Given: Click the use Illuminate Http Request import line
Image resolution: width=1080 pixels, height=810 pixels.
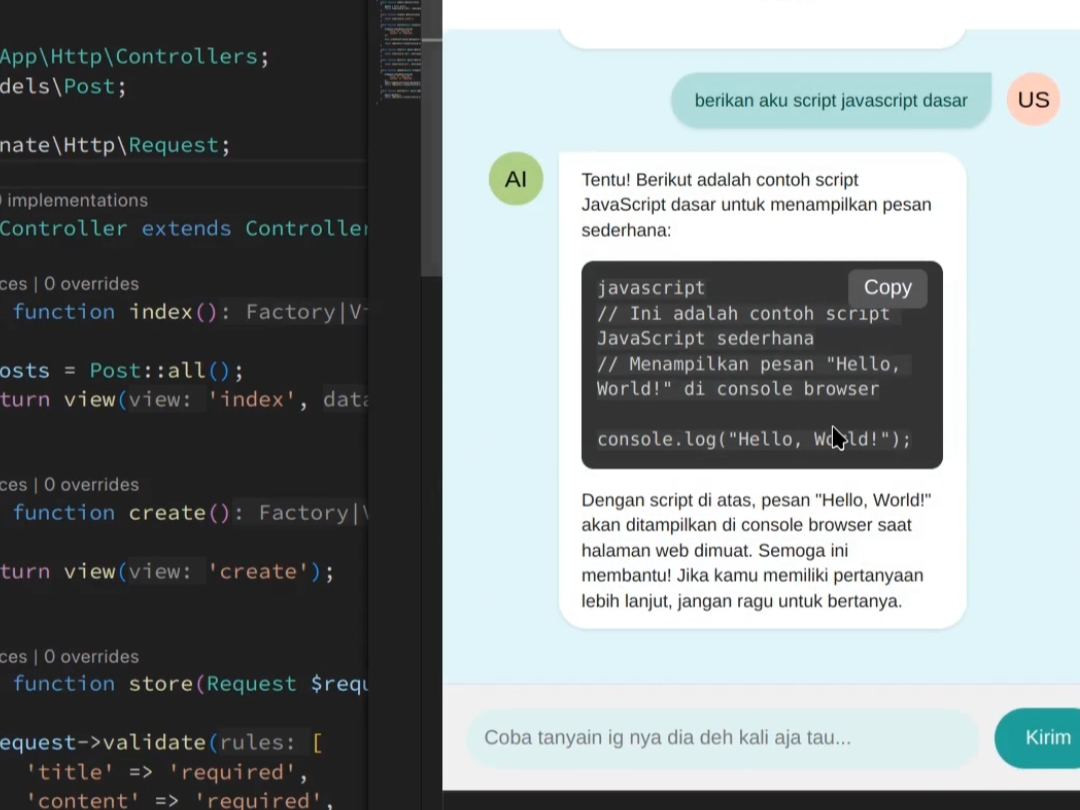Looking at the screenshot, I should coord(115,145).
